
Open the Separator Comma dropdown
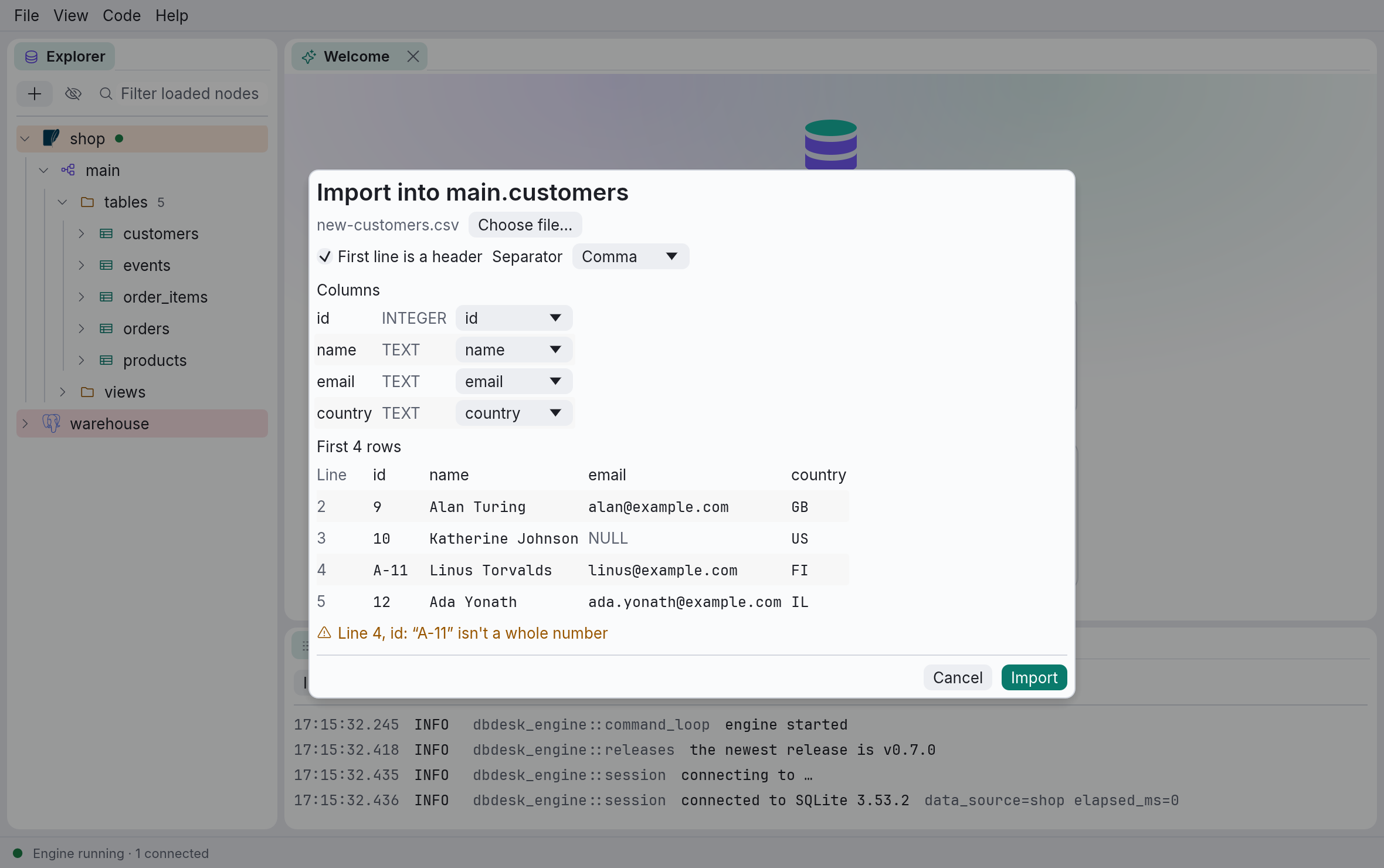pos(630,256)
